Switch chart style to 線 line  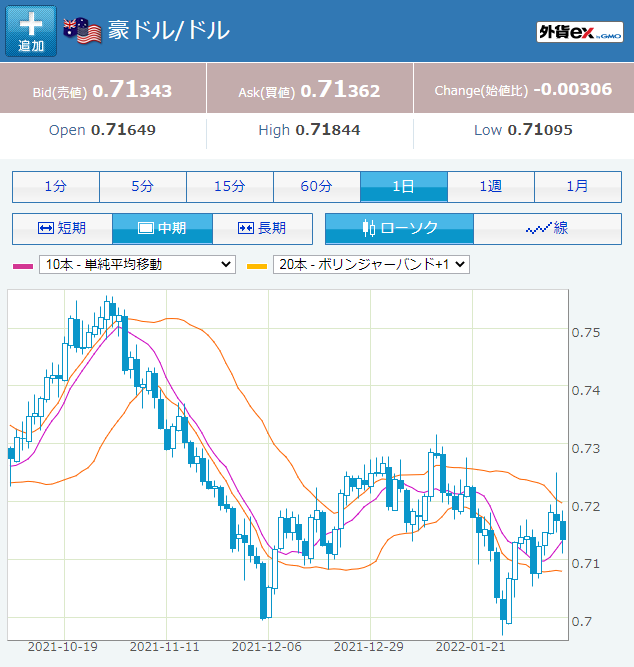(x=548, y=229)
